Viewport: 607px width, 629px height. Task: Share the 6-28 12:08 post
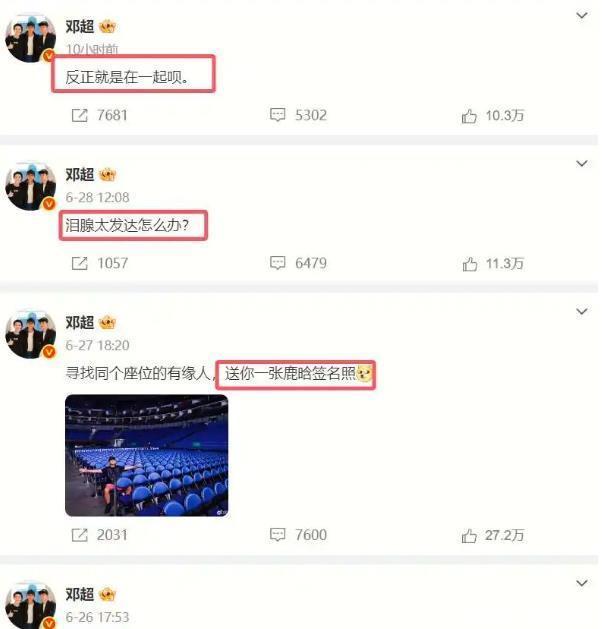[x=99, y=264]
